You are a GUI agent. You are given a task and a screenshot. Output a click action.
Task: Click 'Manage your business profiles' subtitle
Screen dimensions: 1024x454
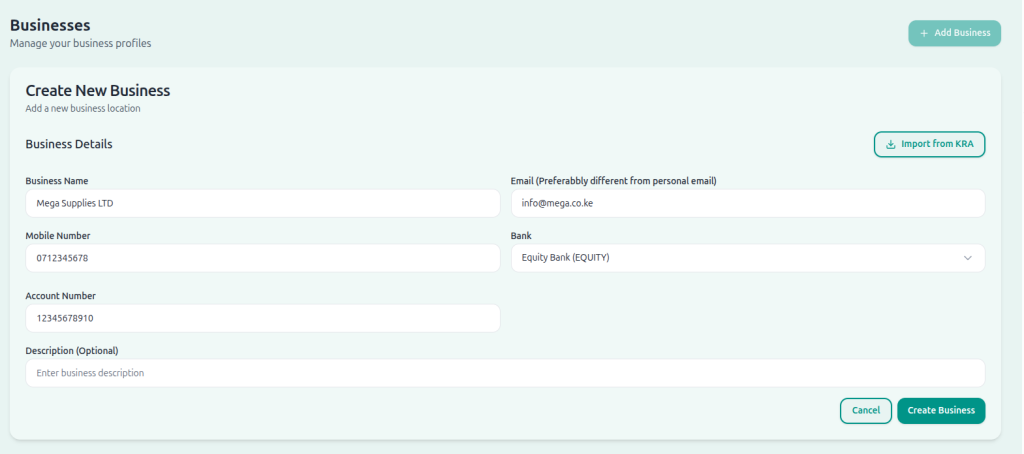point(80,44)
